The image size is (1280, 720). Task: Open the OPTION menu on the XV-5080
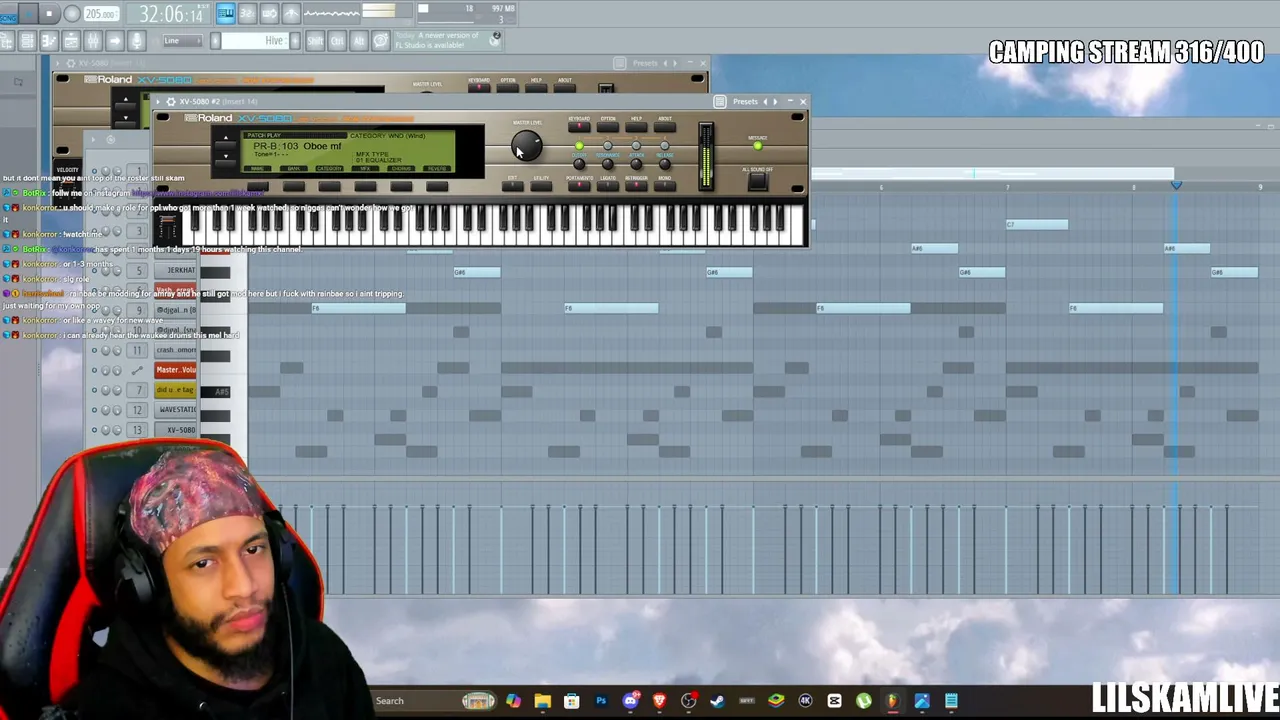(608, 127)
